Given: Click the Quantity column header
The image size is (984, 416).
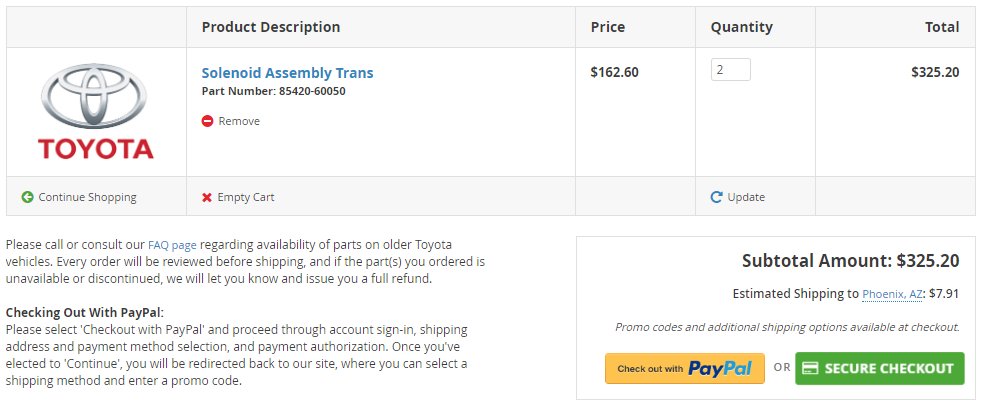Looking at the screenshot, I should [x=742, y=27].
